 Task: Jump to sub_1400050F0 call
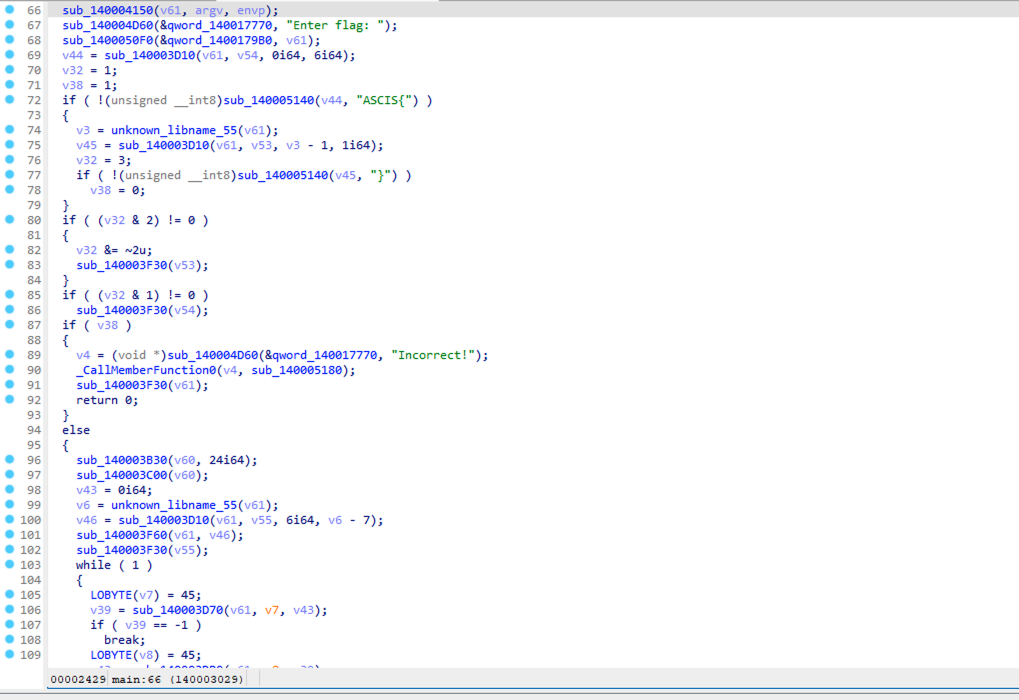(107, 40)
